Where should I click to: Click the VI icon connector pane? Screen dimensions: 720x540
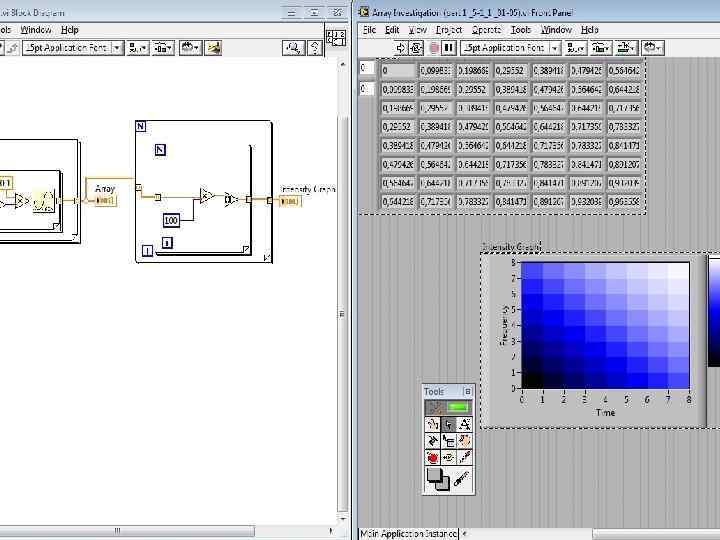(x=336, y=38)
